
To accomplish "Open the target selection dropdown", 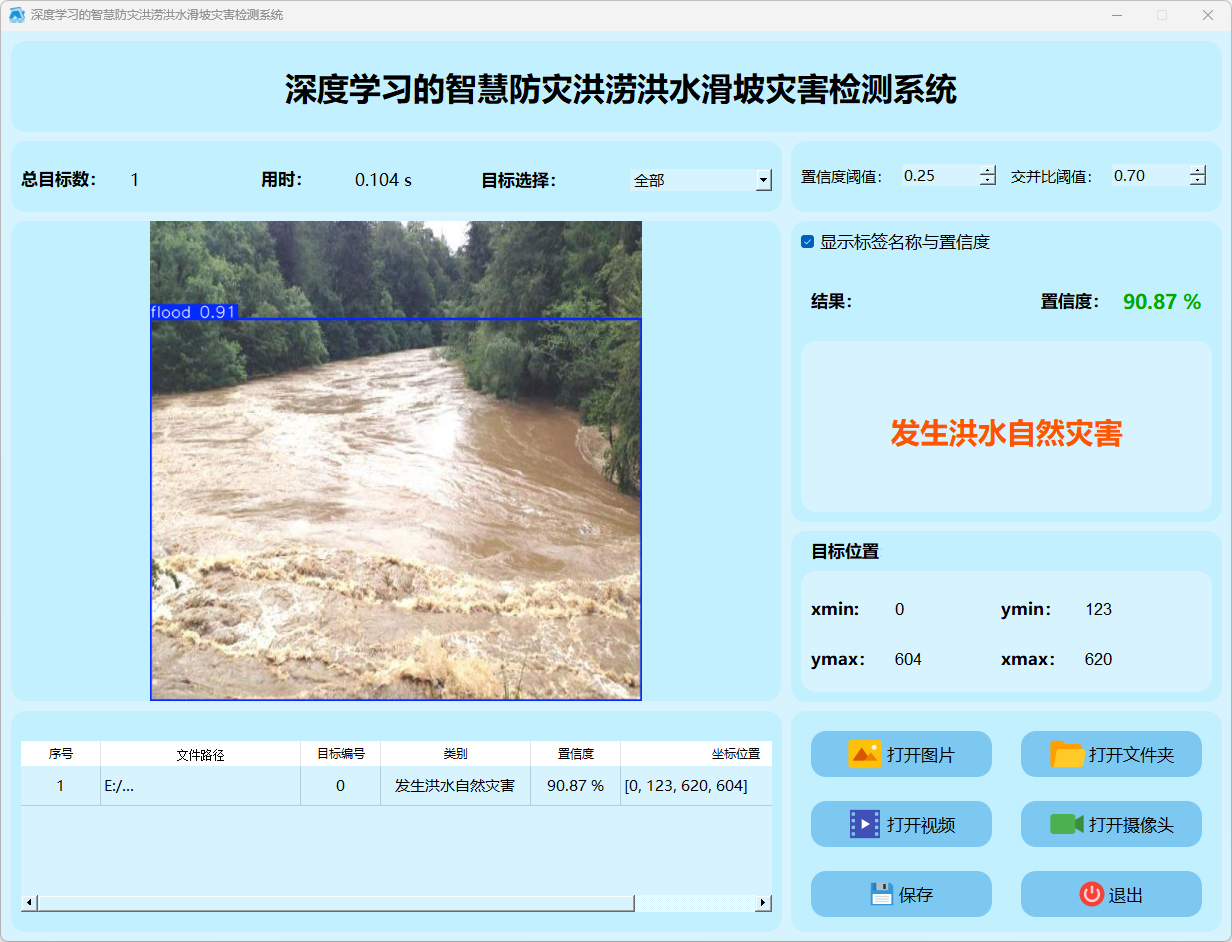I will coord(763,180).
